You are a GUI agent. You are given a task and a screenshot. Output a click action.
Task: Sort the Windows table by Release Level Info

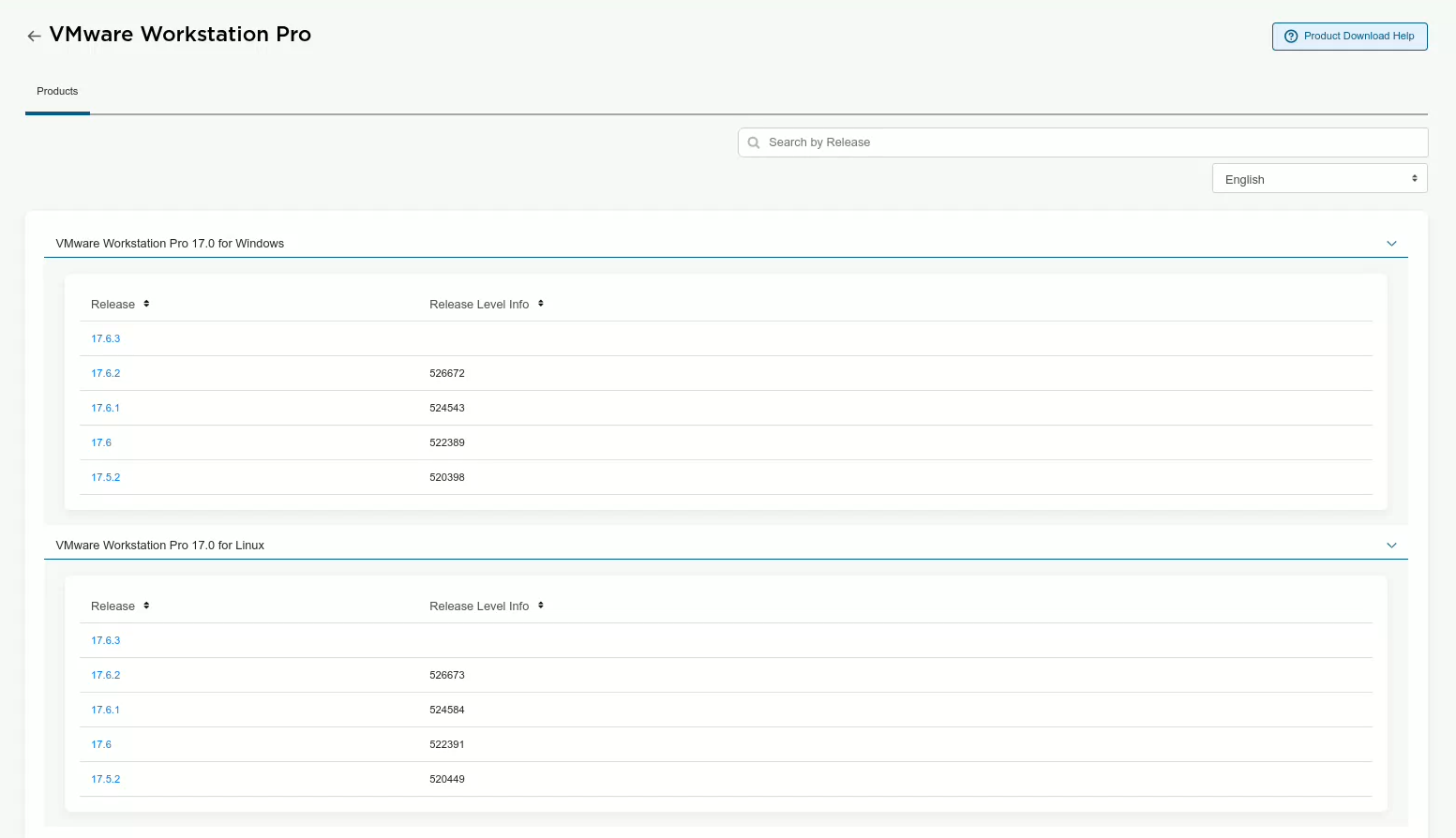(x=541, y=304)
